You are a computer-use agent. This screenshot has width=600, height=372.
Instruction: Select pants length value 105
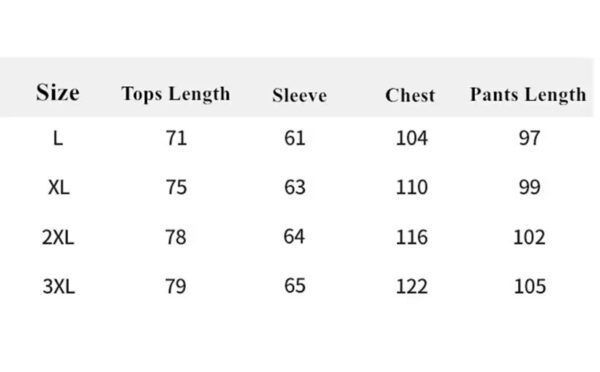(530, 286)
